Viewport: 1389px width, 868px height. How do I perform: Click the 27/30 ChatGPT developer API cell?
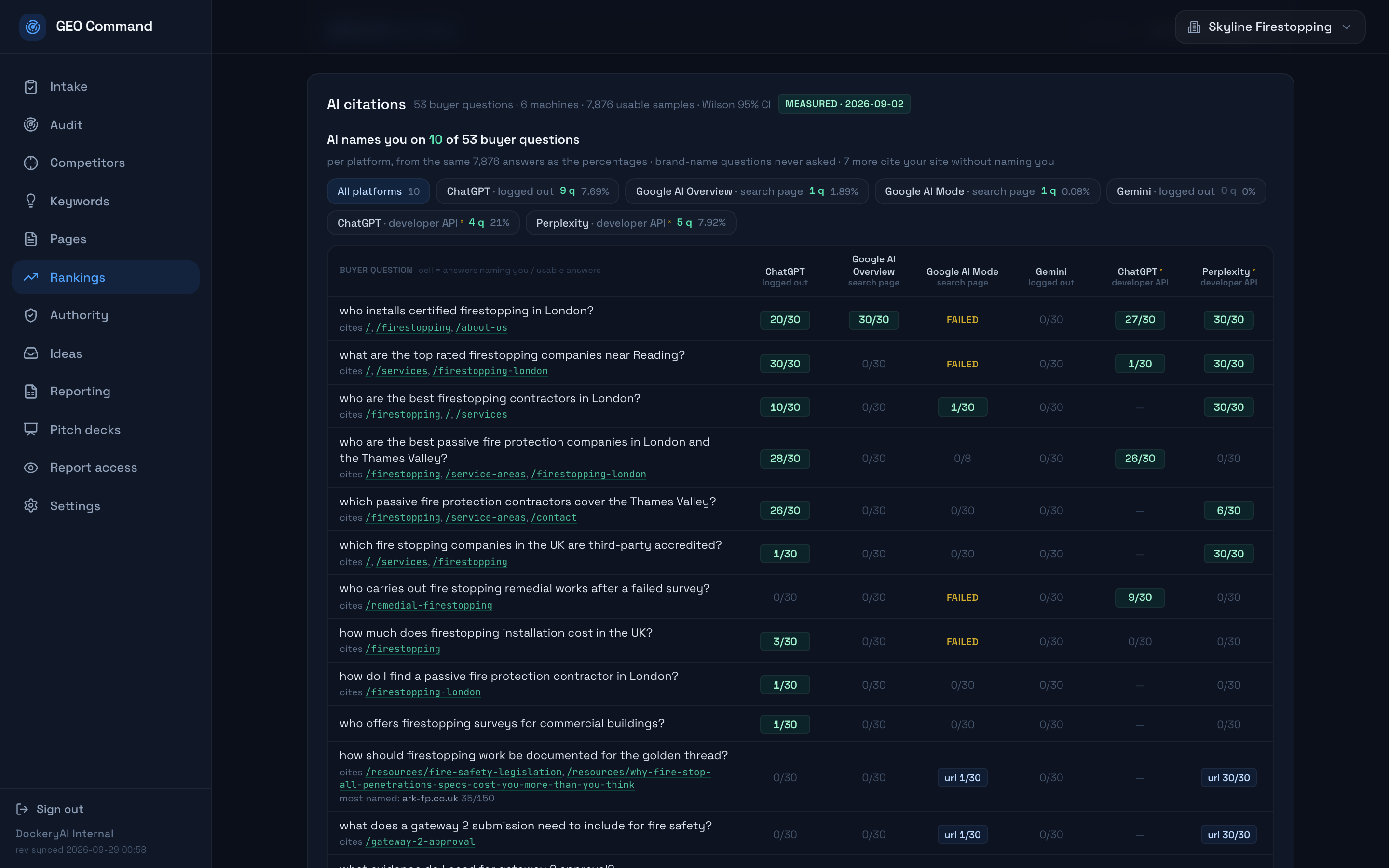(x=1140, y=320)
